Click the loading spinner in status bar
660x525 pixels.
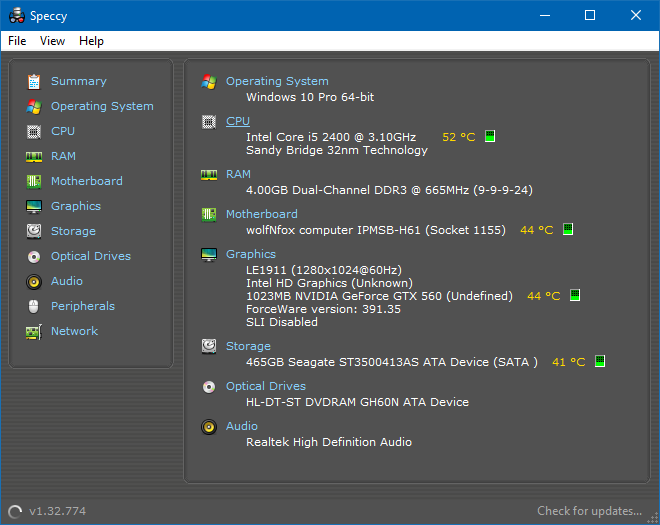15,512
